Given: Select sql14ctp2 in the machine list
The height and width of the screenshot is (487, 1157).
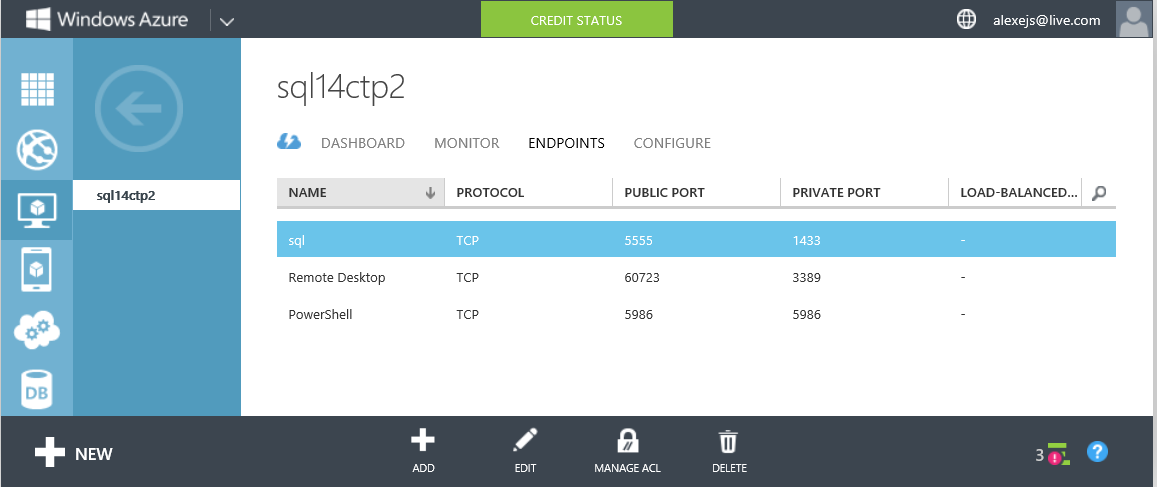Looking at the screenshot, I should point(156,196).
